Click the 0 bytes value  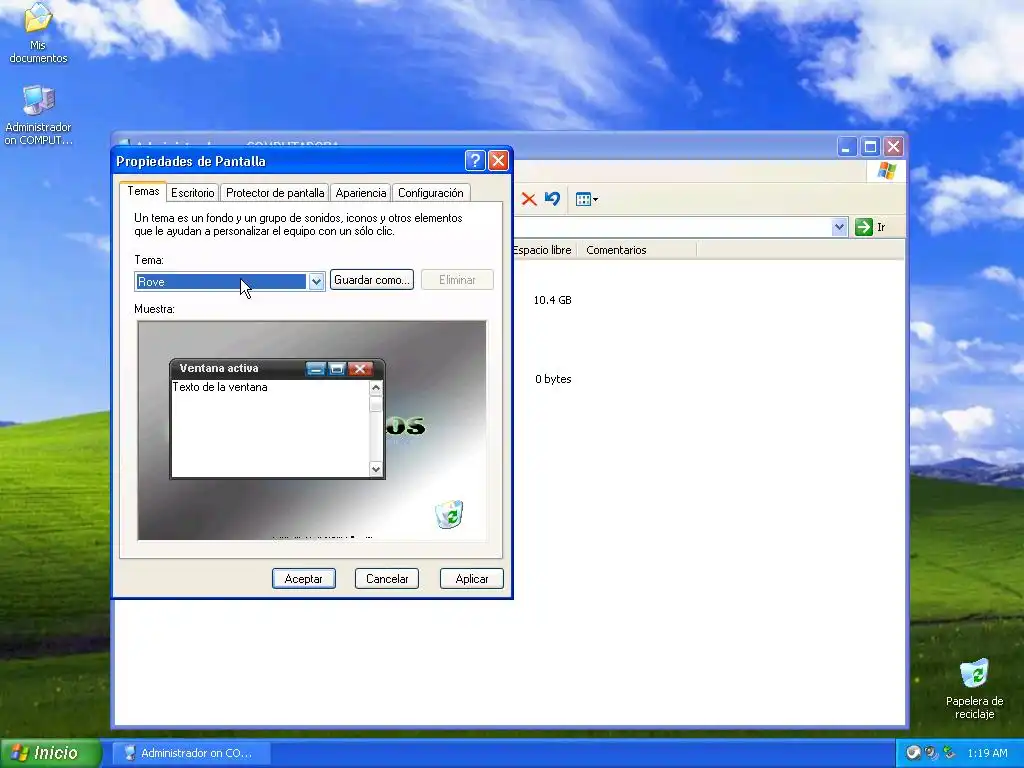pos(553,379)
